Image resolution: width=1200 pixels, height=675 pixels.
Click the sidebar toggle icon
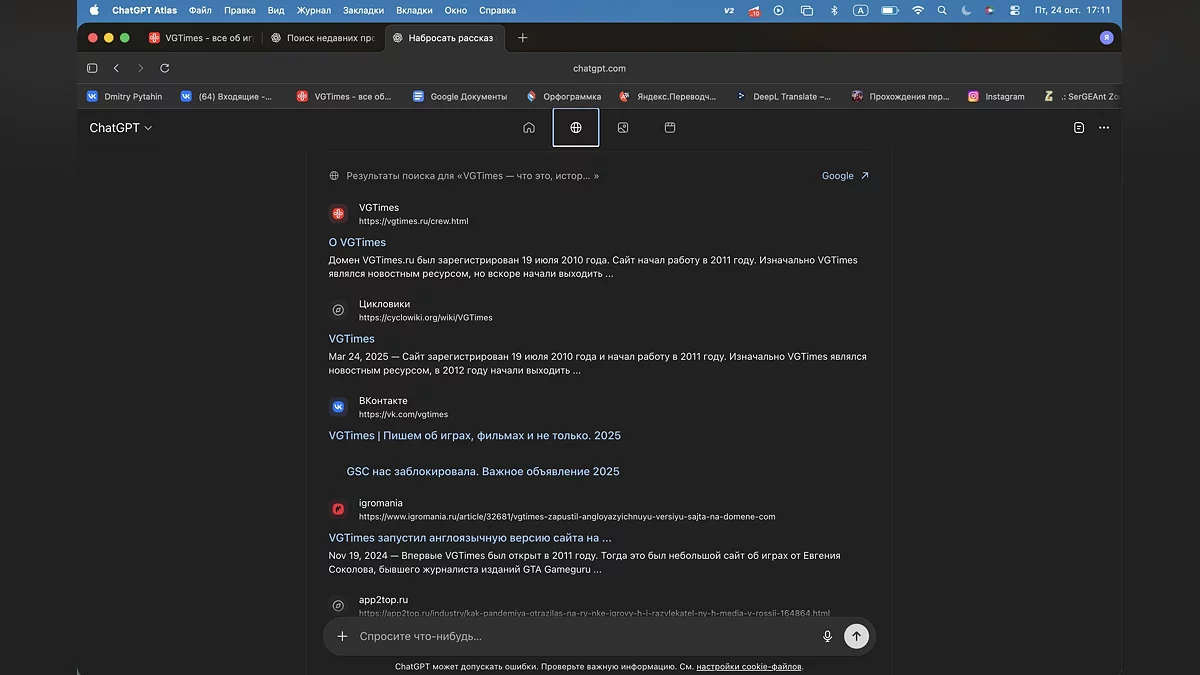coord(92,68)
